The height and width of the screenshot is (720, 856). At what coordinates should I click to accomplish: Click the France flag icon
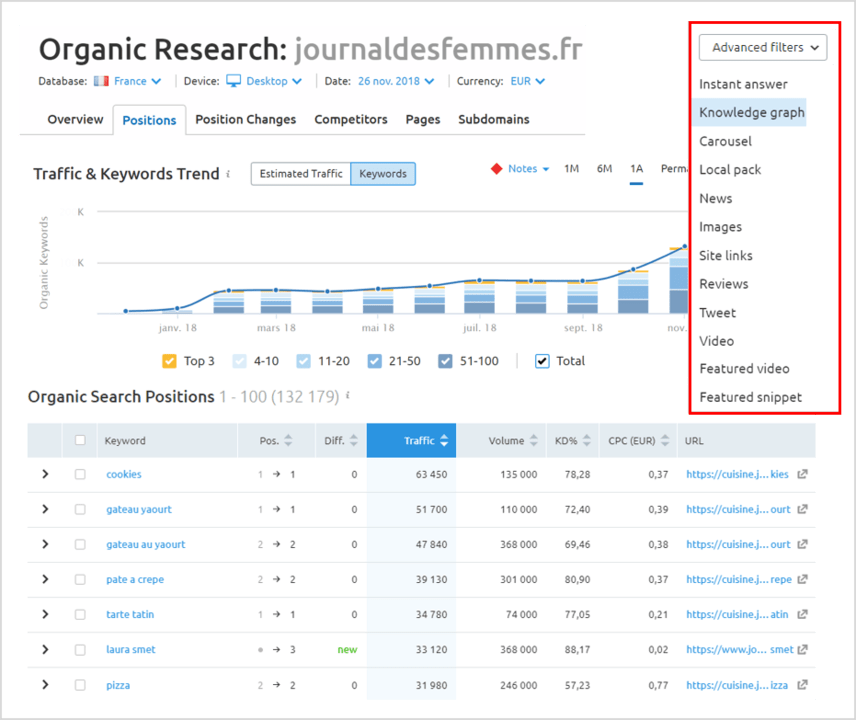point(101,81)
